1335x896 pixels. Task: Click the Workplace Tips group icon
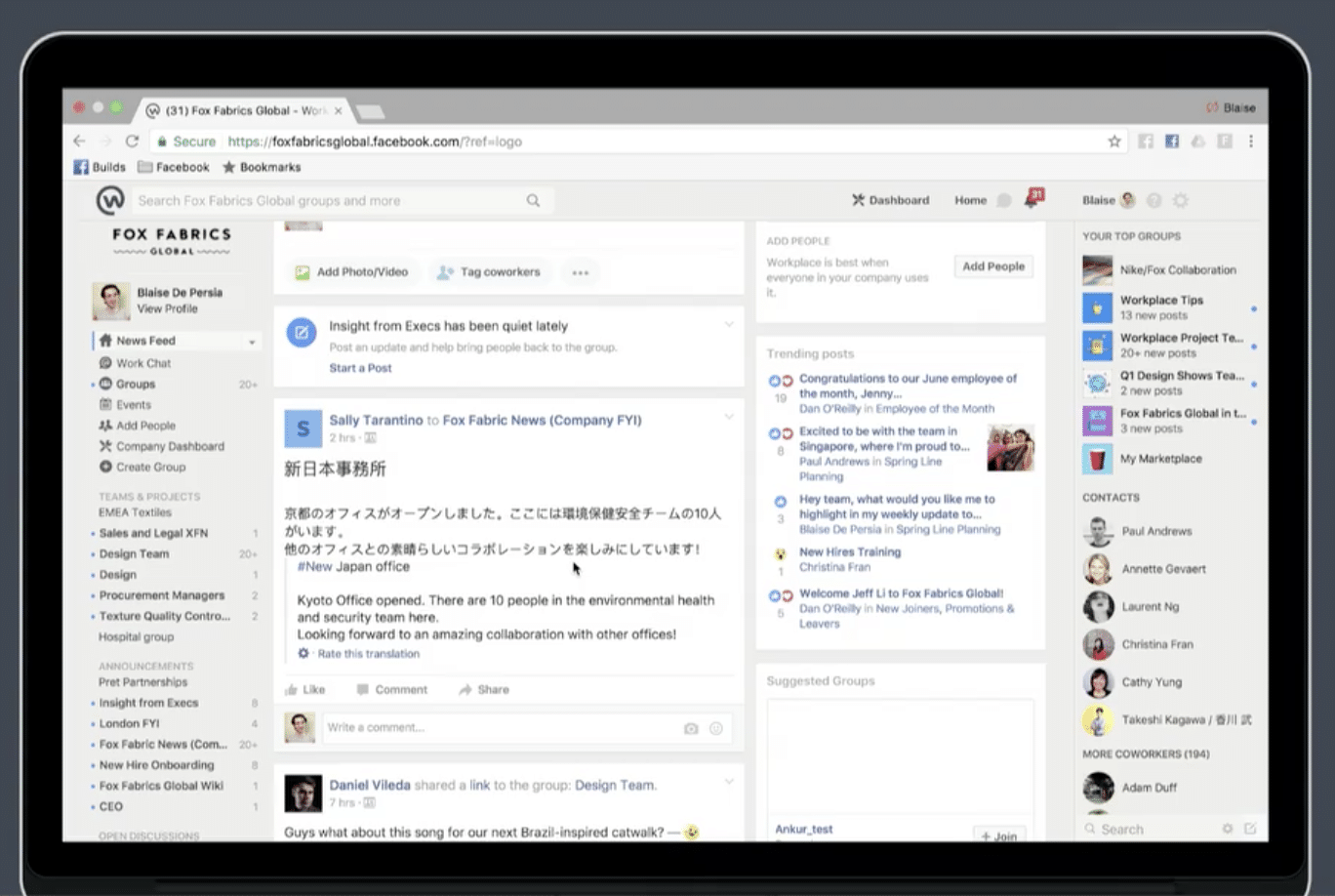point(1098,307)
